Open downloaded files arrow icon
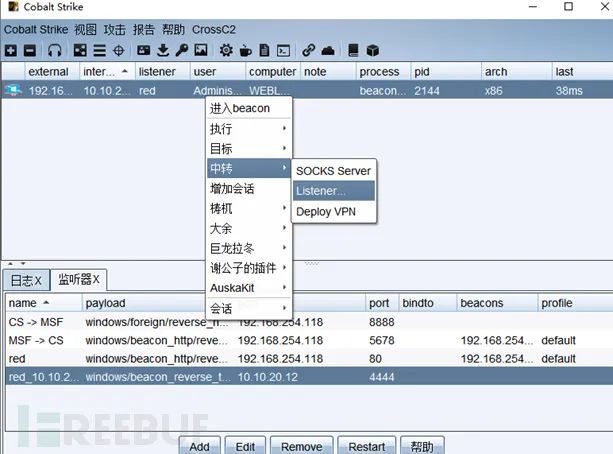Viewport: 613px width, 454px height. click(x=163, y=50)
